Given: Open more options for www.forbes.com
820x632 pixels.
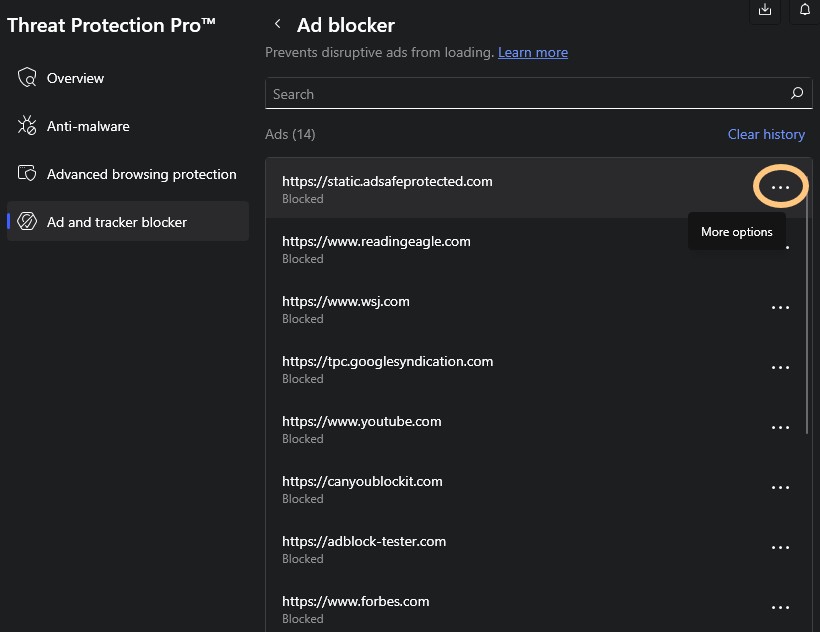Looking at the screenshot, I should point(780,607).
